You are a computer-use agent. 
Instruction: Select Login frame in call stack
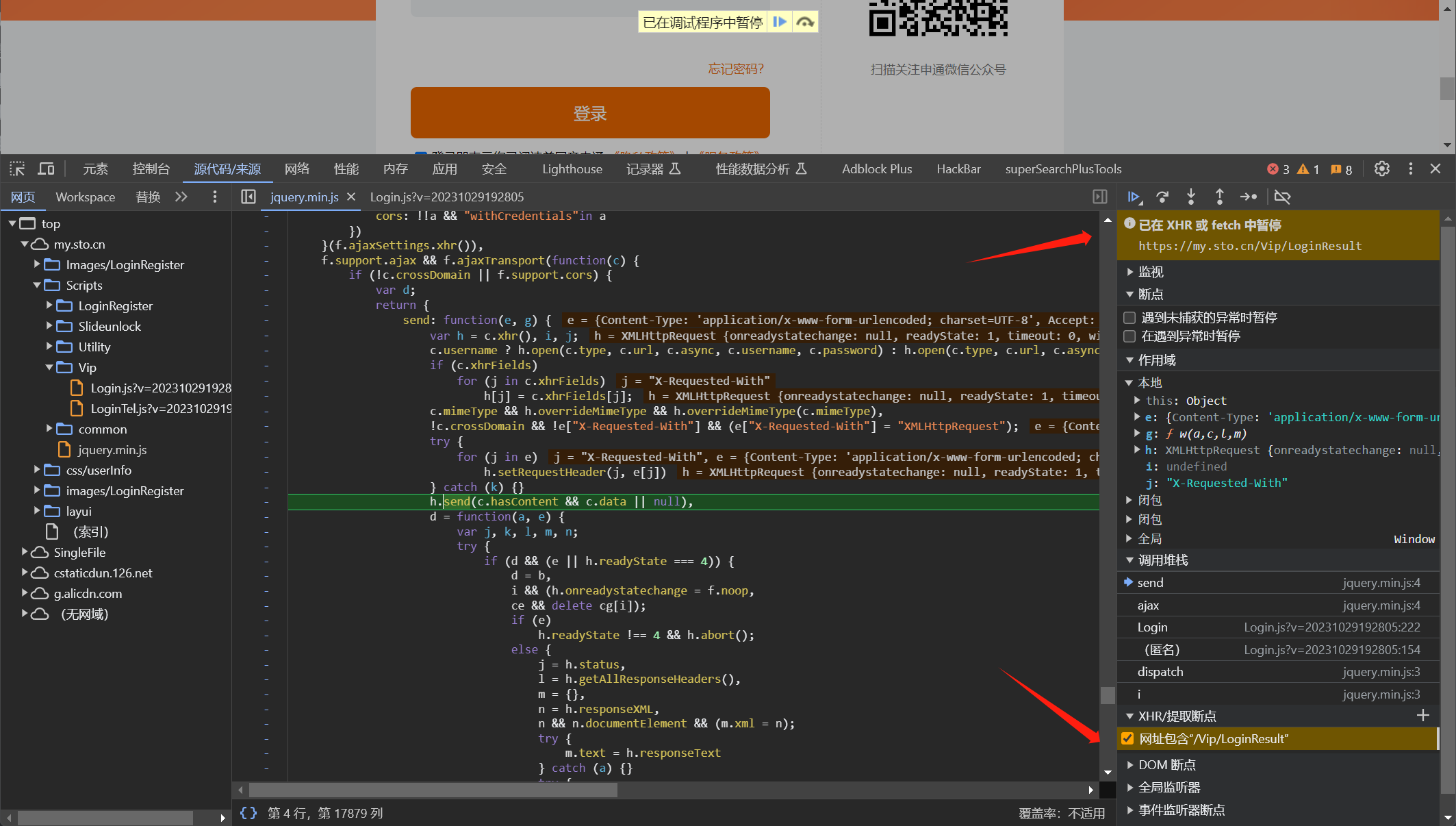(1279, 627)
